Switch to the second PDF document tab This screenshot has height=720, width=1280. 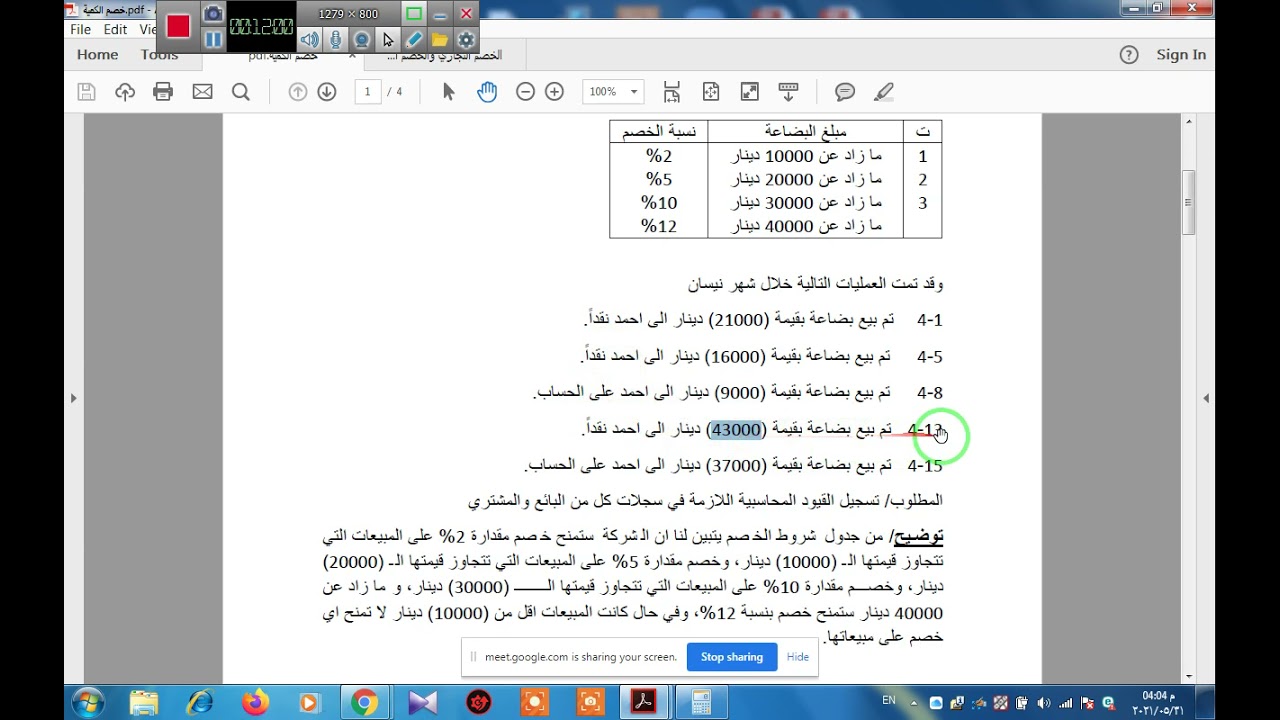click(x=444, y=56)
